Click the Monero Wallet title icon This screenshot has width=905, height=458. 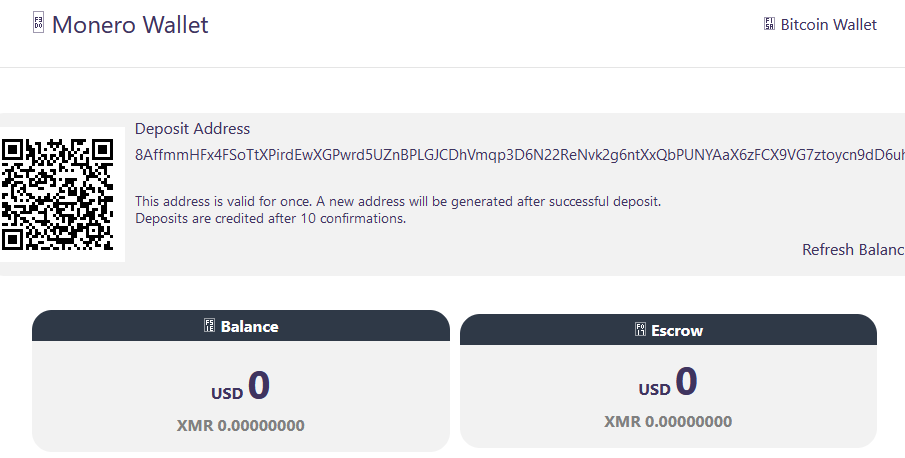[x=39, y=24]
